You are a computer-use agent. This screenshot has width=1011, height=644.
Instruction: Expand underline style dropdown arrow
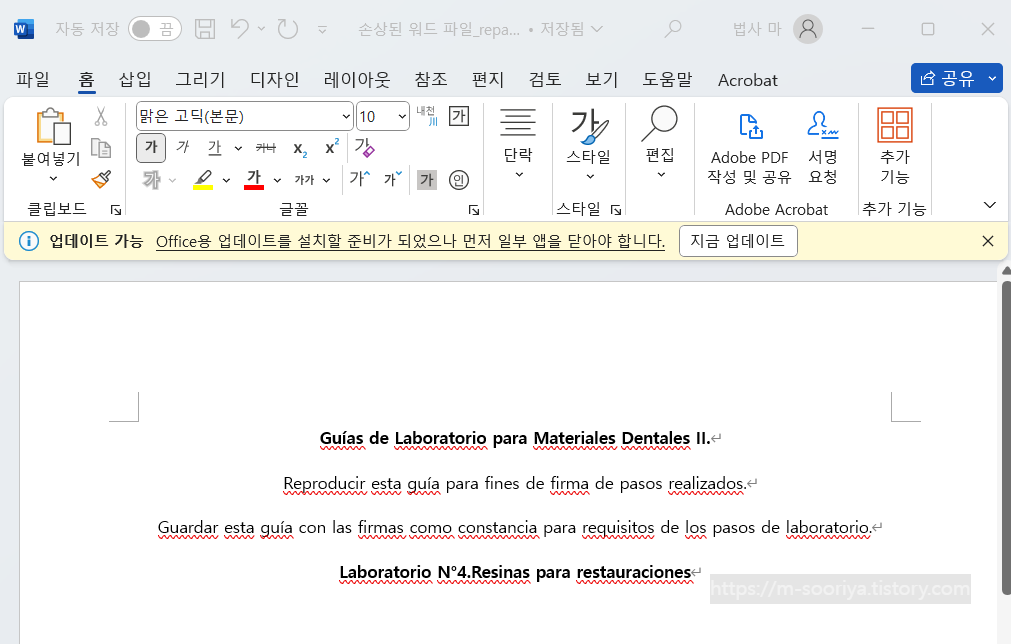click(238, 148)
